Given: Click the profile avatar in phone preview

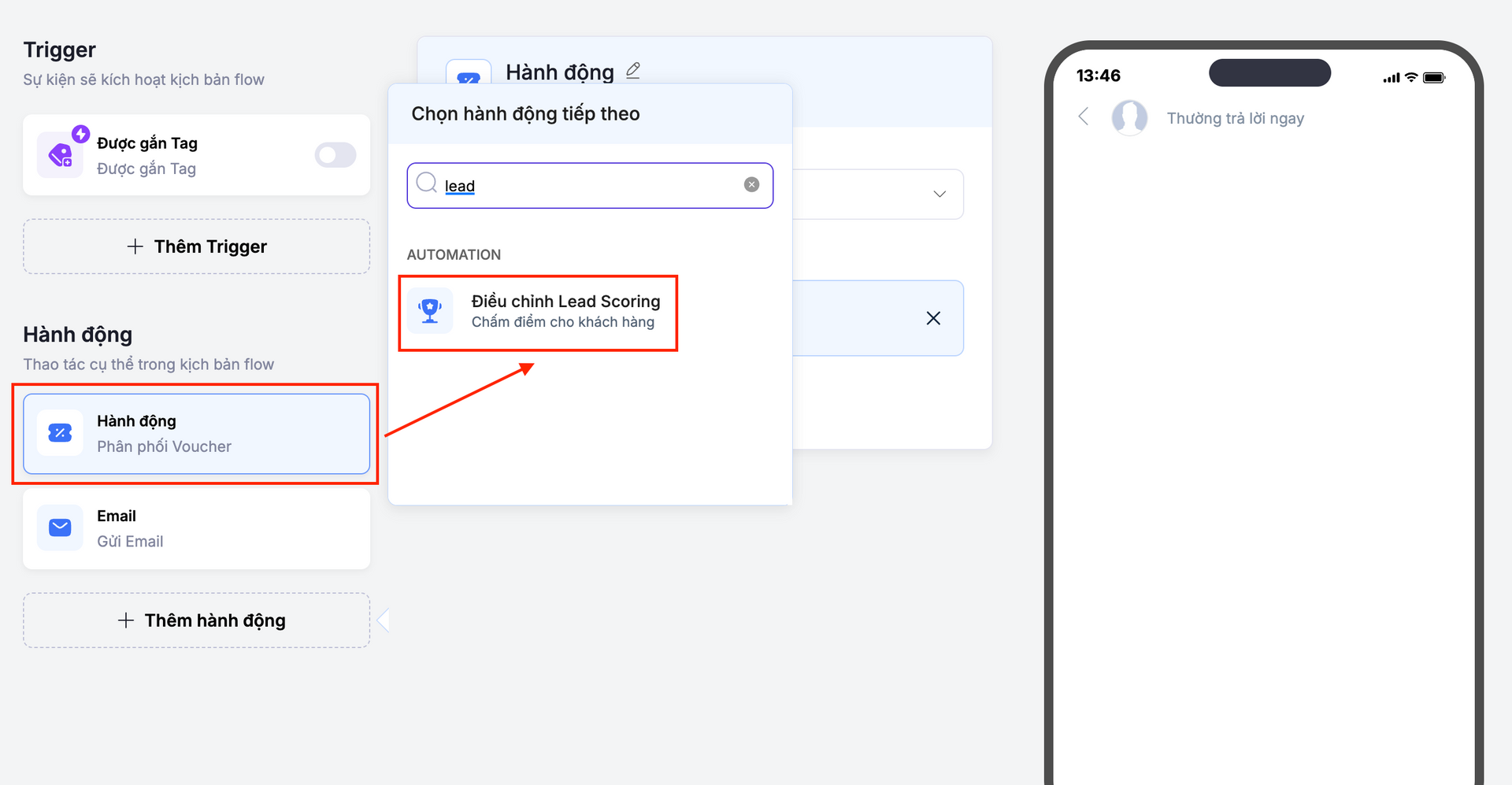Looking at the screenshot, I should coord(1129,117).
